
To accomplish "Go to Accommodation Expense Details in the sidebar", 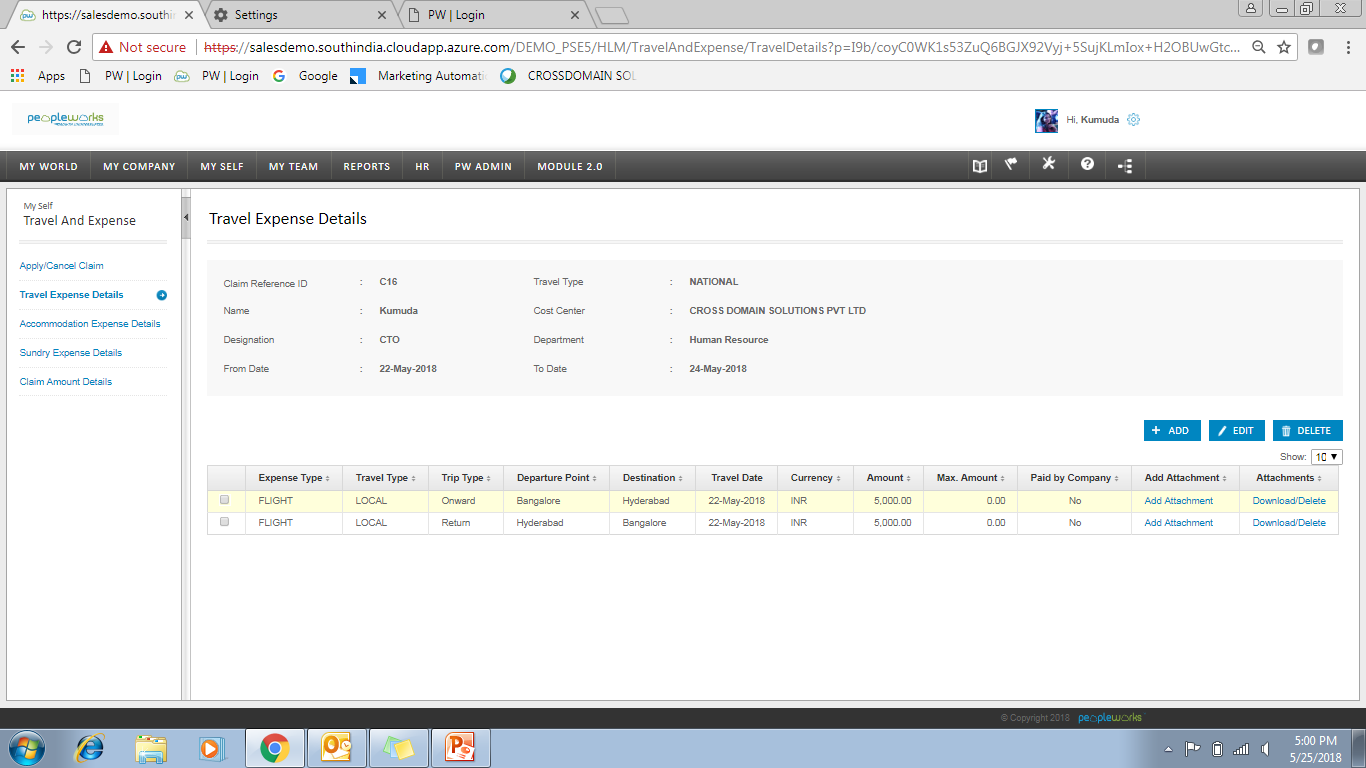I will 90,324.
